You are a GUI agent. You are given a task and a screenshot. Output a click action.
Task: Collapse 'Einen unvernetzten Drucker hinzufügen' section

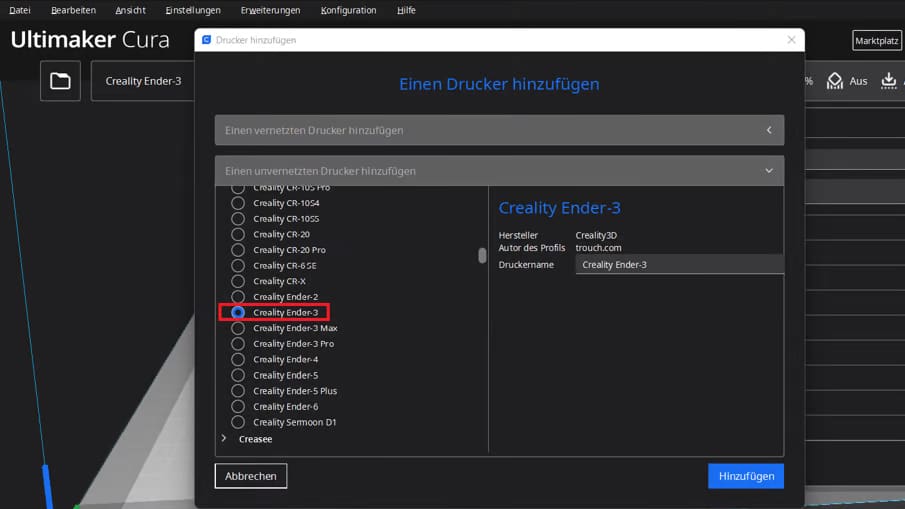[x=499, y=171]
